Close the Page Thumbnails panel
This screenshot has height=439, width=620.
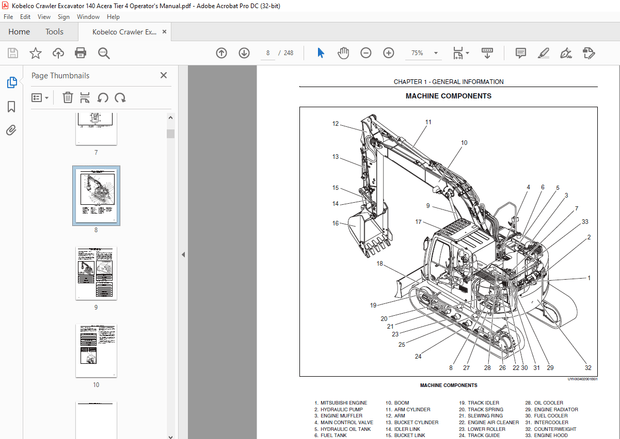click(x=164, y=75)
